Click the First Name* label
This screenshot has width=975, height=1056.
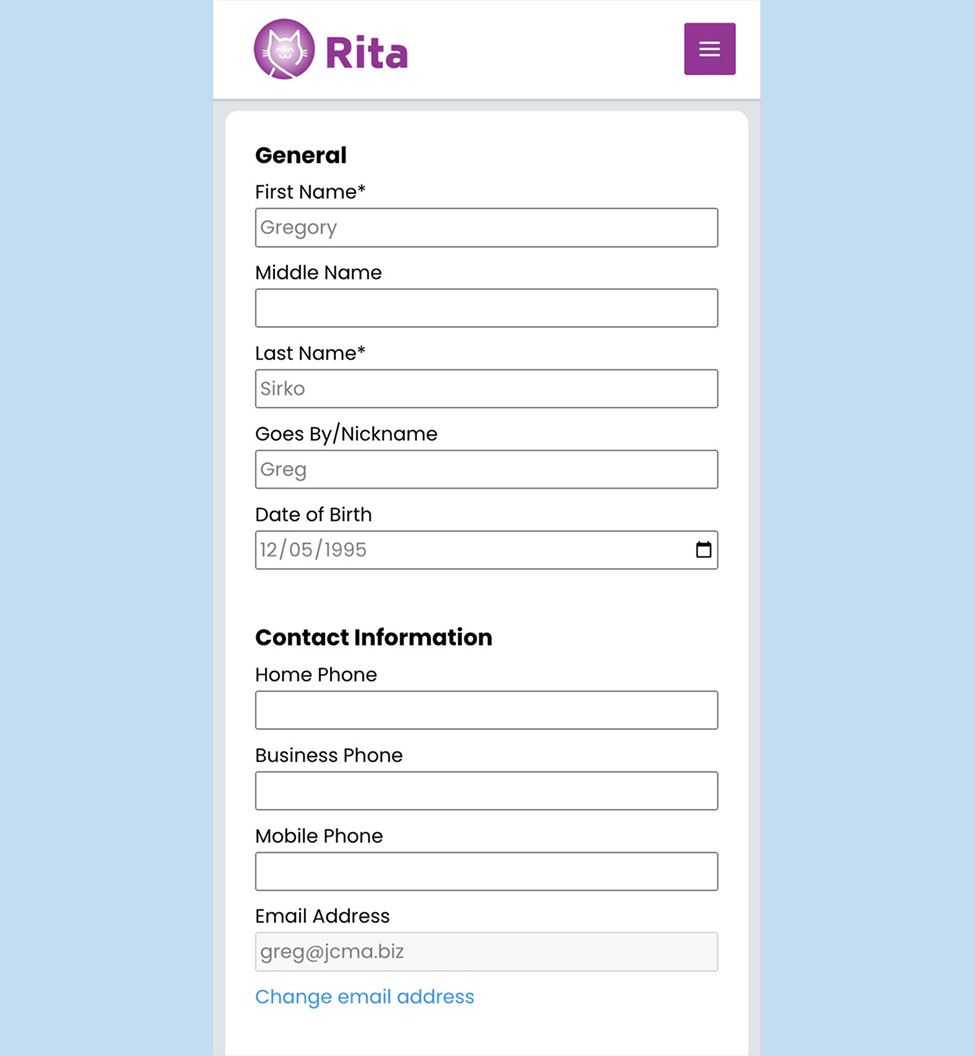310,192
